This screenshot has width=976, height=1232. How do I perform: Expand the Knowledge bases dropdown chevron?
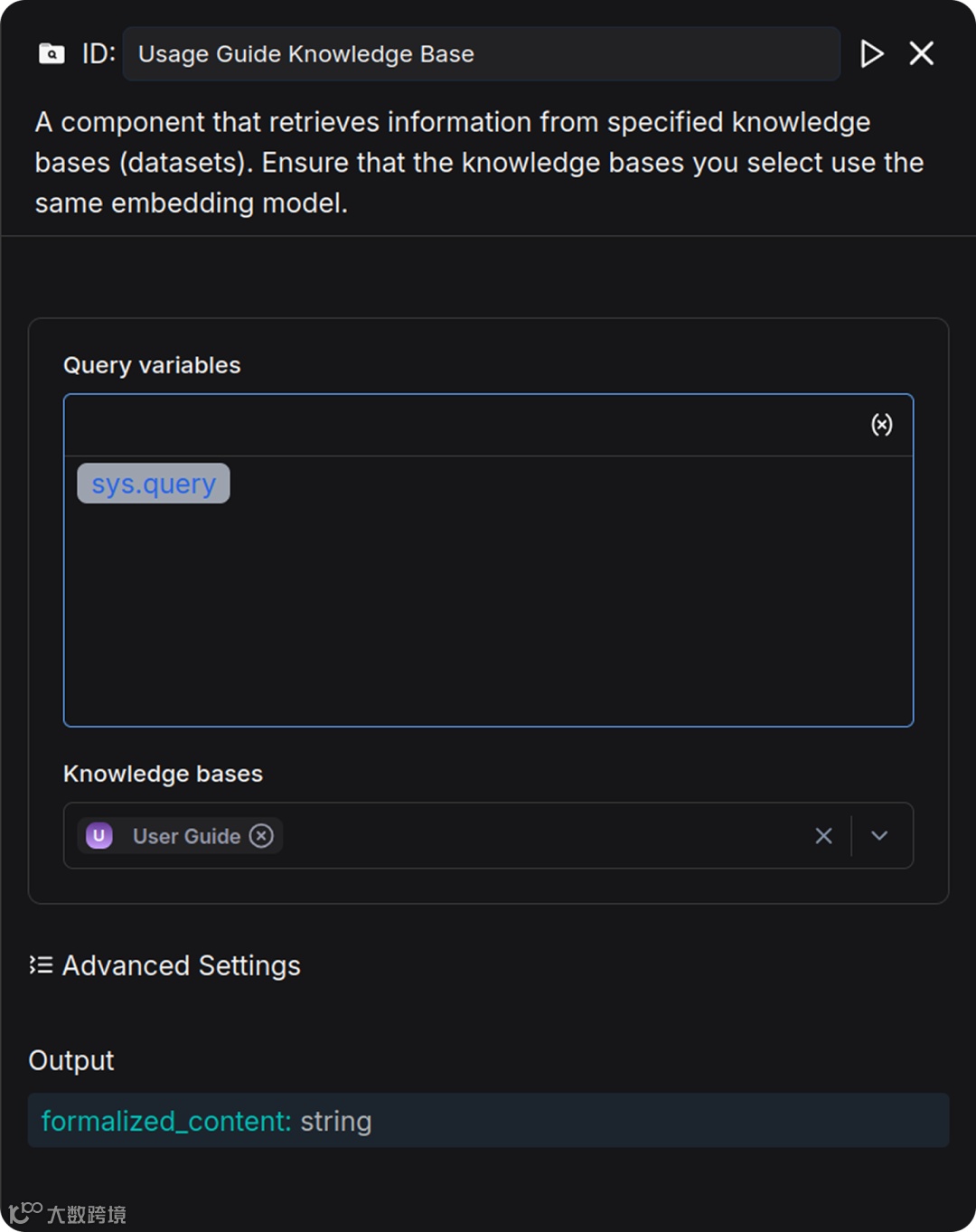click(x=879, y=836)
